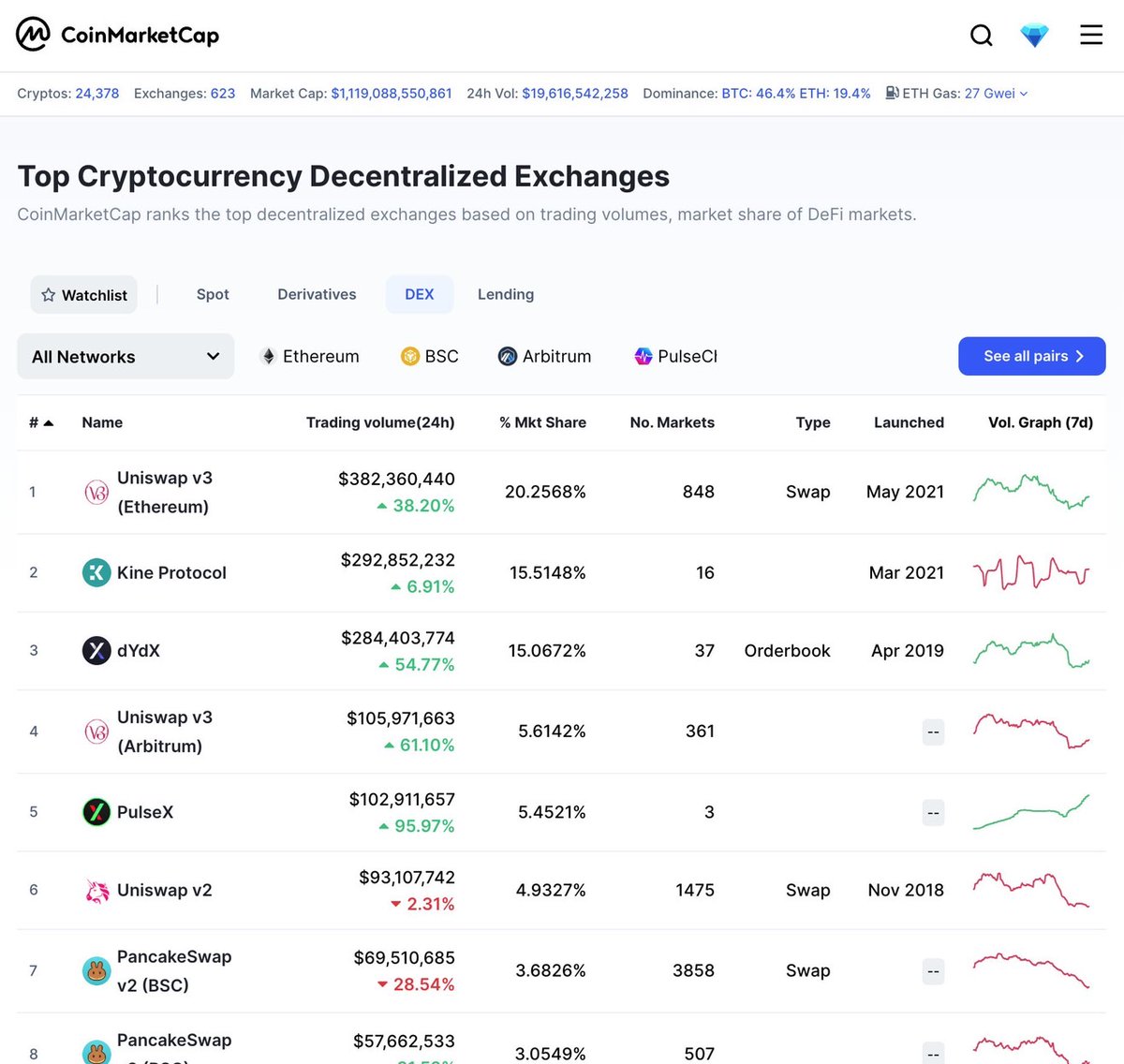Open the hamburger menu icon
The height and width of the screenshot is (1064, 1124).
click(x=1091, y=36)
